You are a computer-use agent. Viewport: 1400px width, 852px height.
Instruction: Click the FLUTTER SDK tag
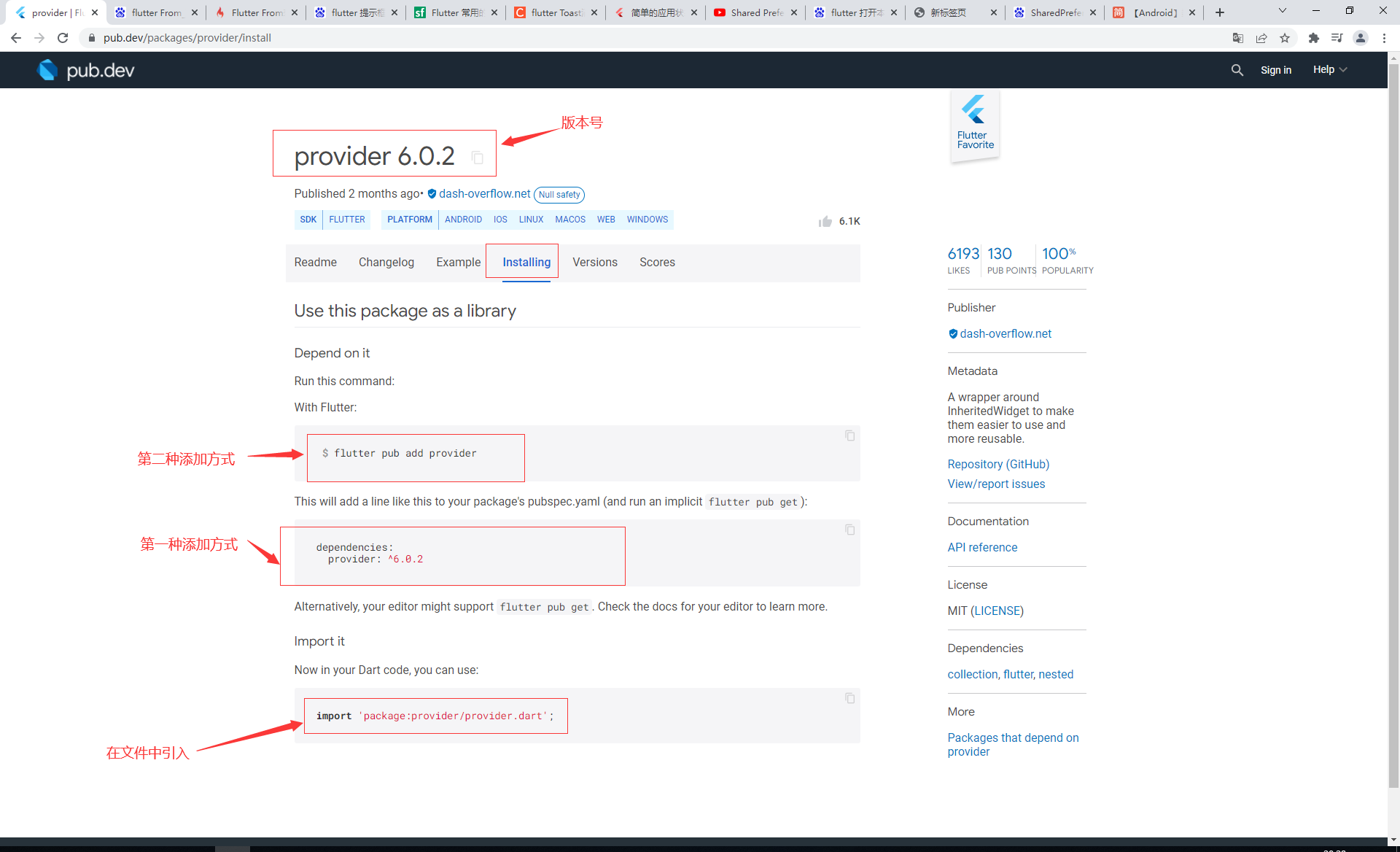(347, 220)
